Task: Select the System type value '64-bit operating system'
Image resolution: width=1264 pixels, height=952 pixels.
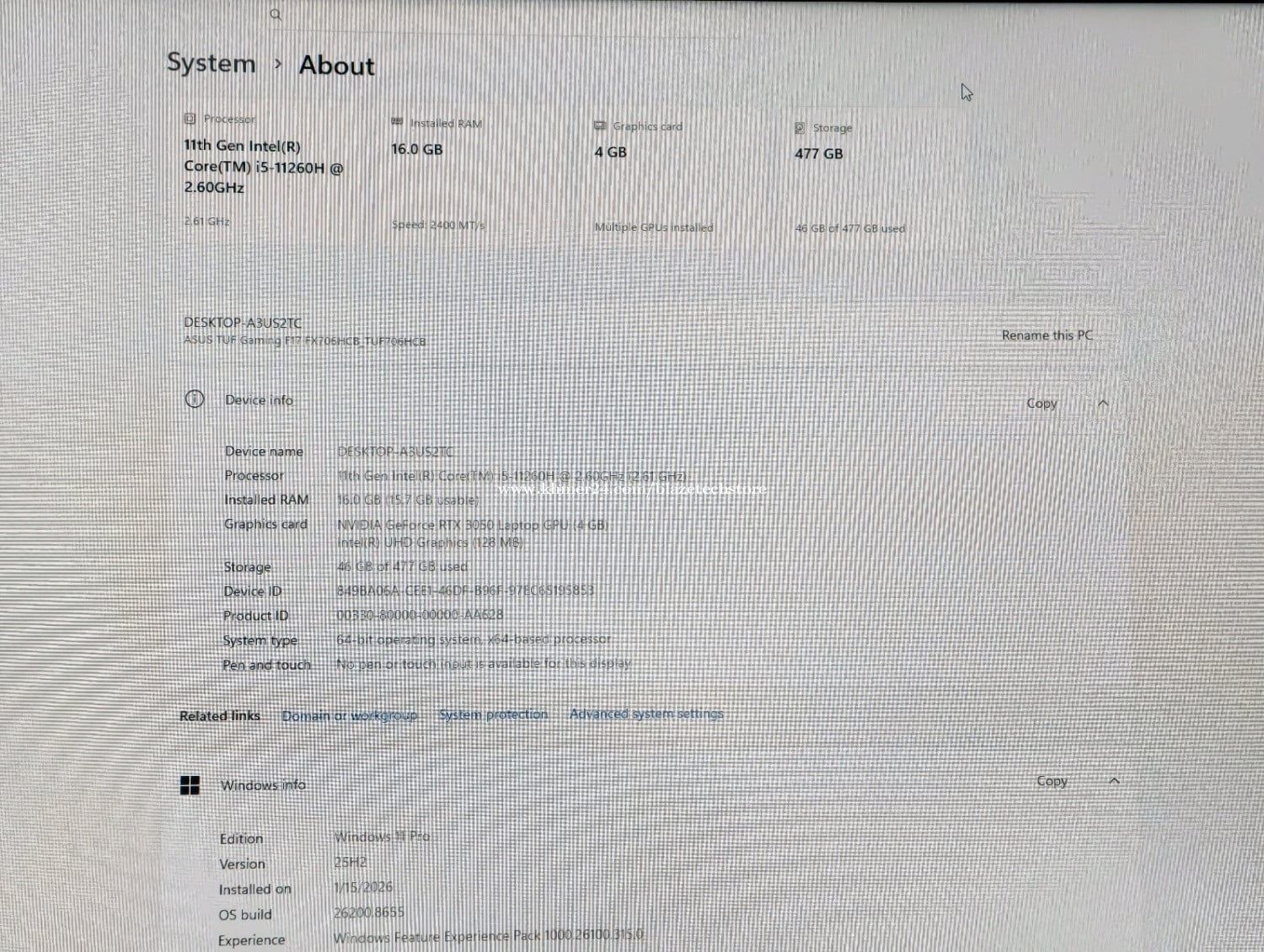Action: [474, 639]
